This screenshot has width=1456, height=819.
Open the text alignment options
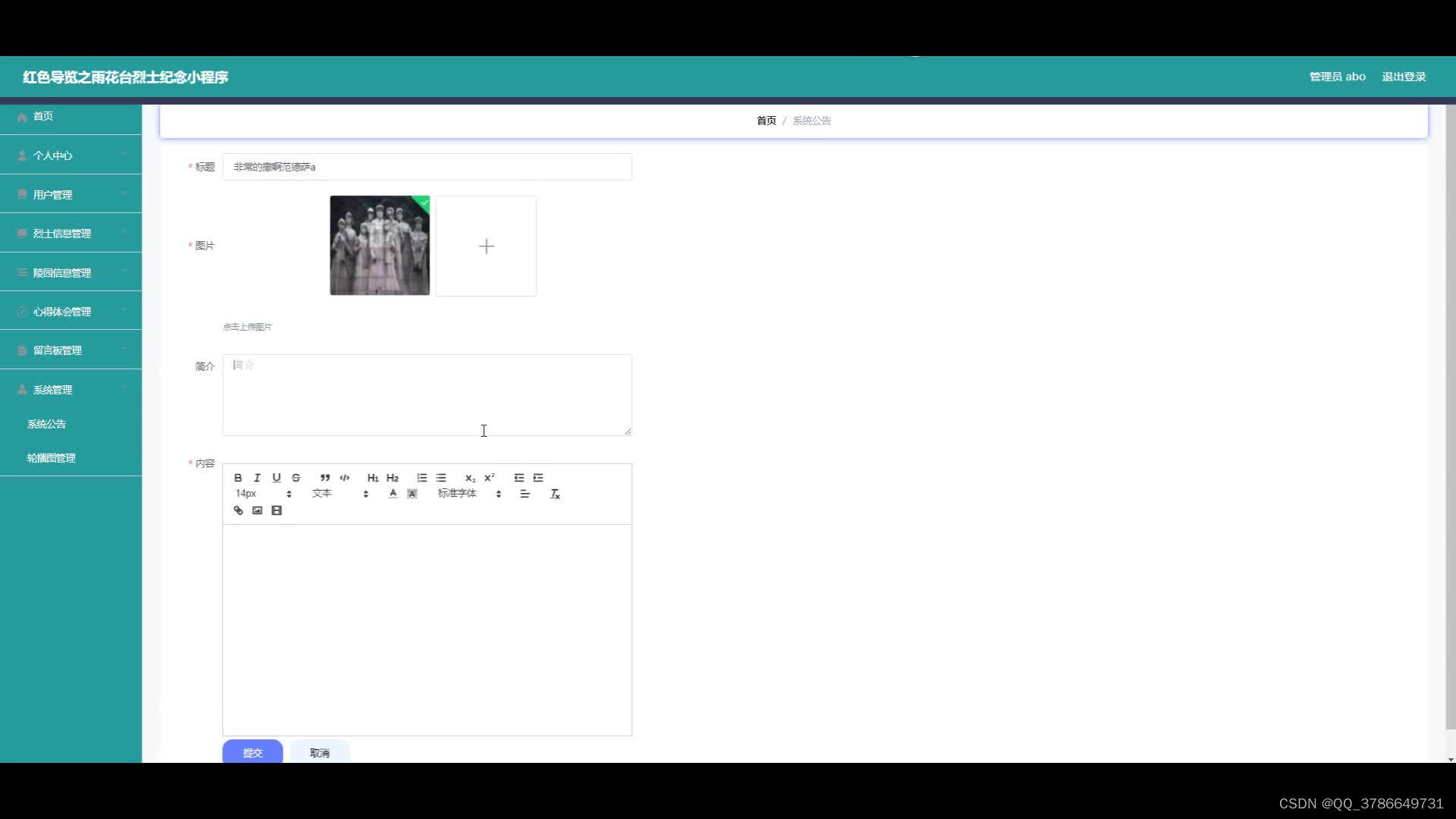[x=525, y=494]
